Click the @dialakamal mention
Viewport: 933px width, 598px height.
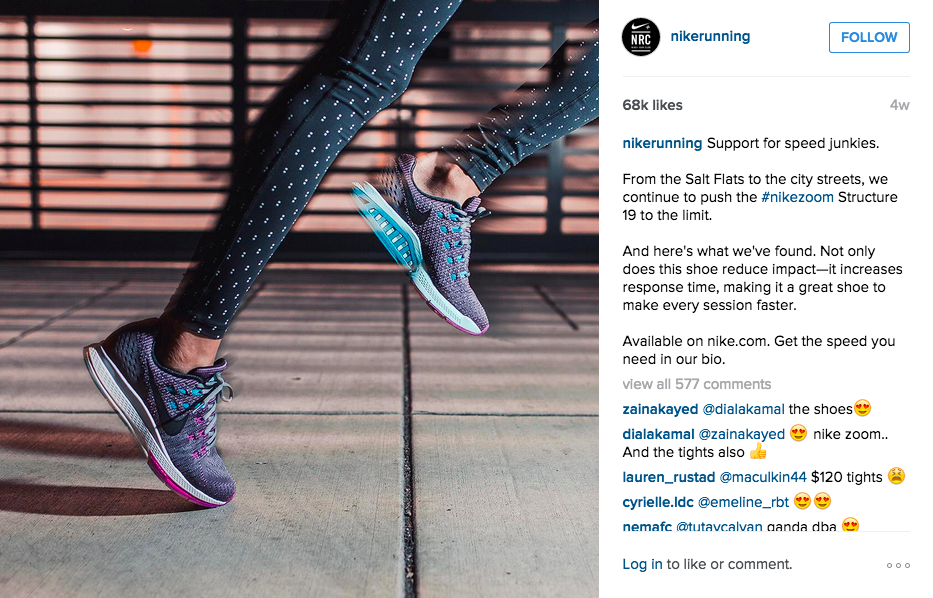[743, 409]
